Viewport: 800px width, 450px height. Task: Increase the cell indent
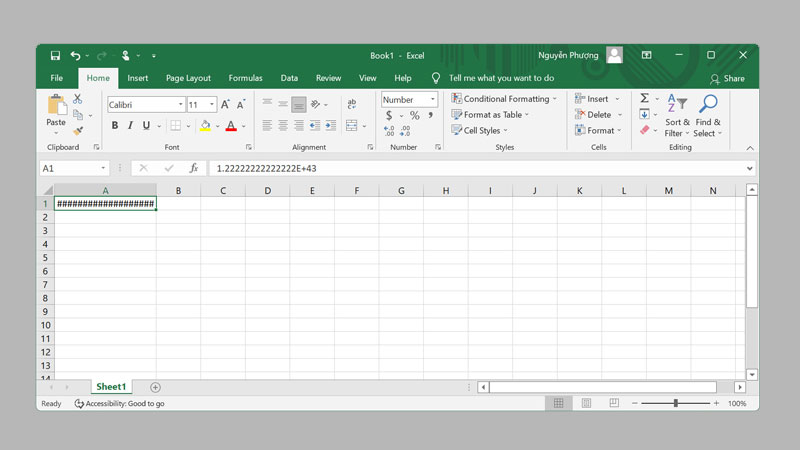(x=331, y=126)
